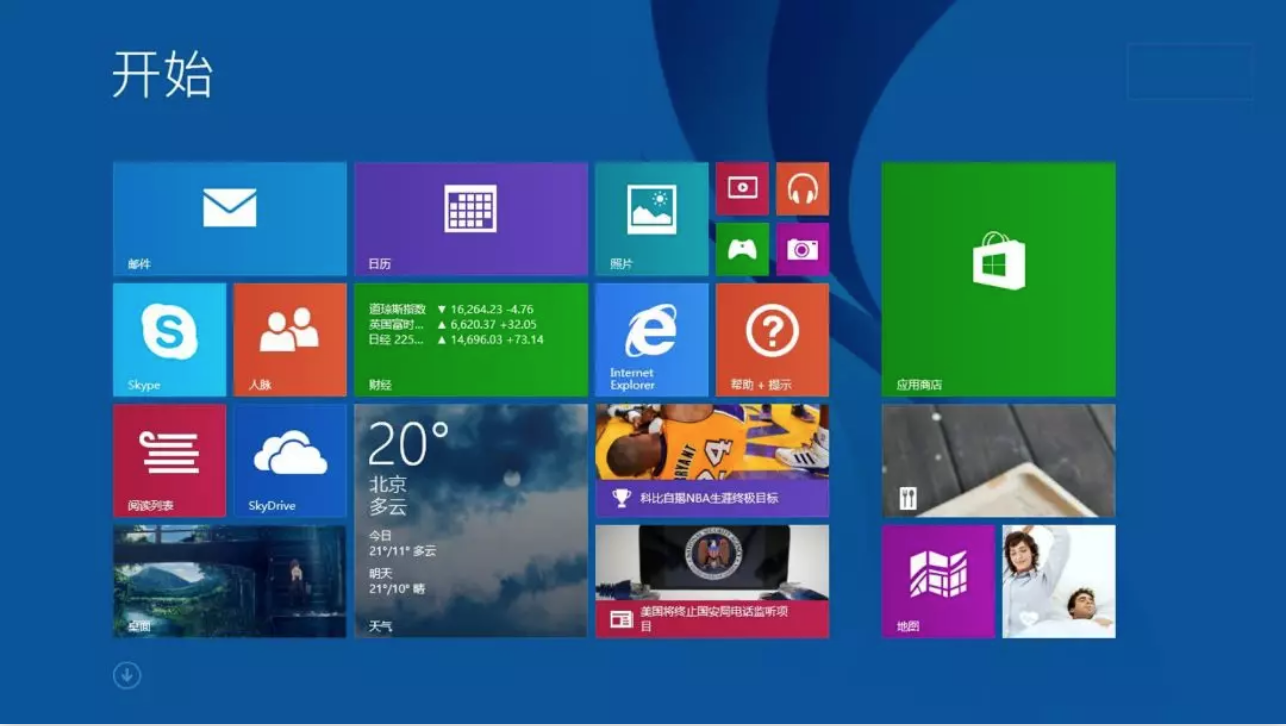Open the People (人脉) tile
The height and width of the screenshot is (726, 1286).
pyautogui.click(x=290, y=340)
